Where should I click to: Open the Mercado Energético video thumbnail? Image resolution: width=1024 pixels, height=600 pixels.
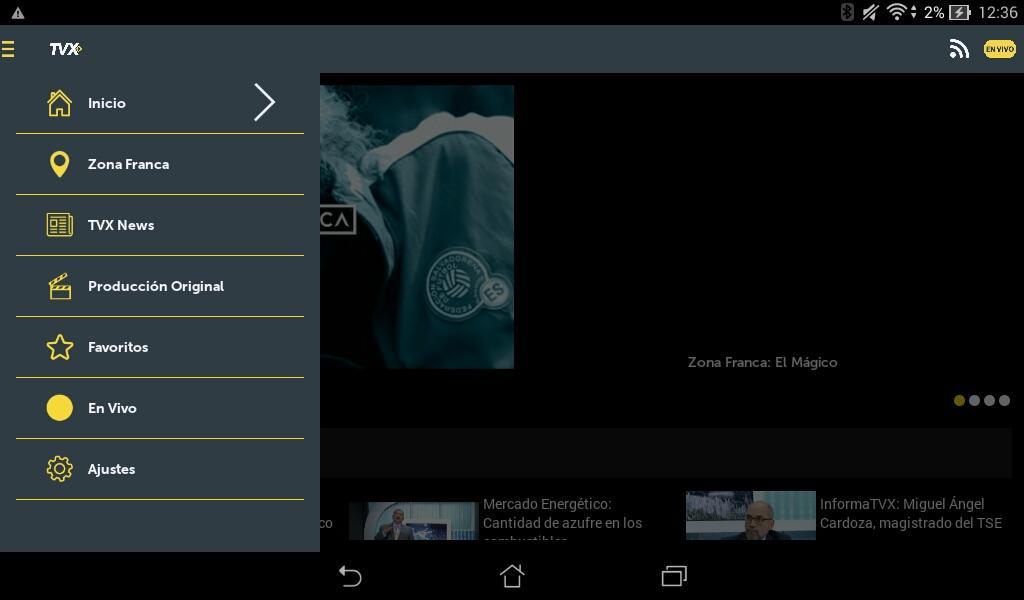click(x=413, y=521)
